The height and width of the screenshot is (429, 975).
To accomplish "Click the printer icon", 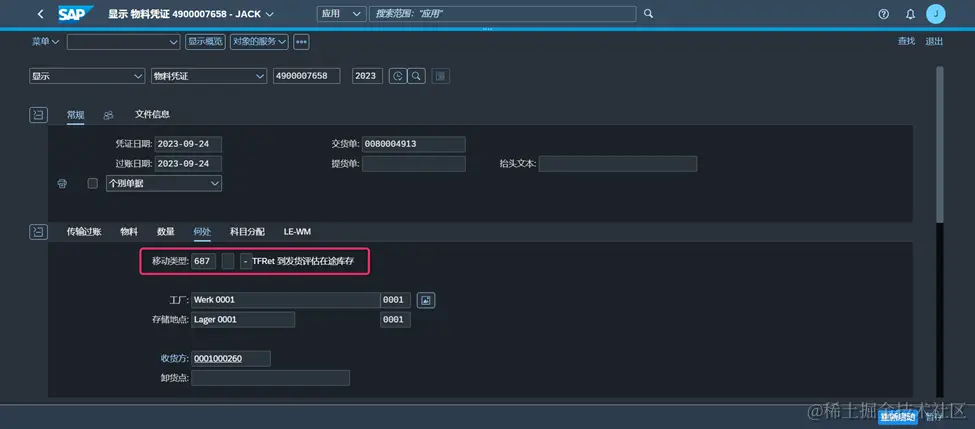I will [x=62, y=183].
